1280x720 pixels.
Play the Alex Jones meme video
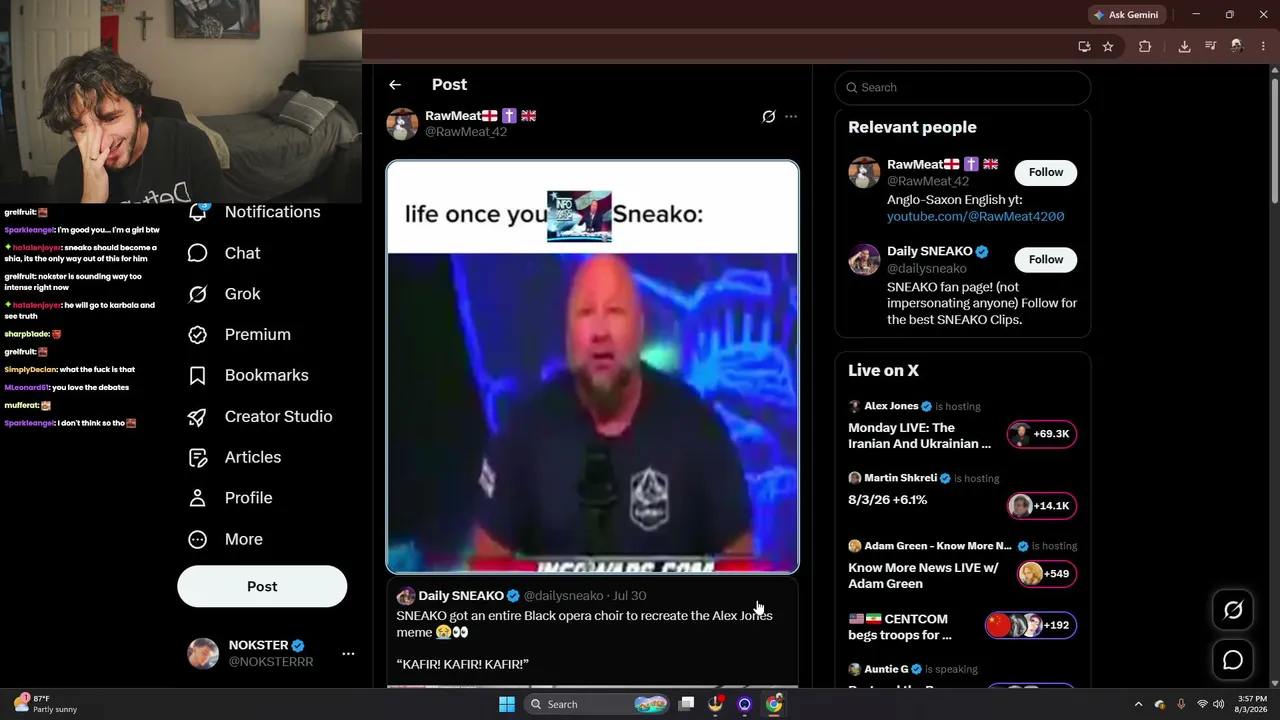592,413
